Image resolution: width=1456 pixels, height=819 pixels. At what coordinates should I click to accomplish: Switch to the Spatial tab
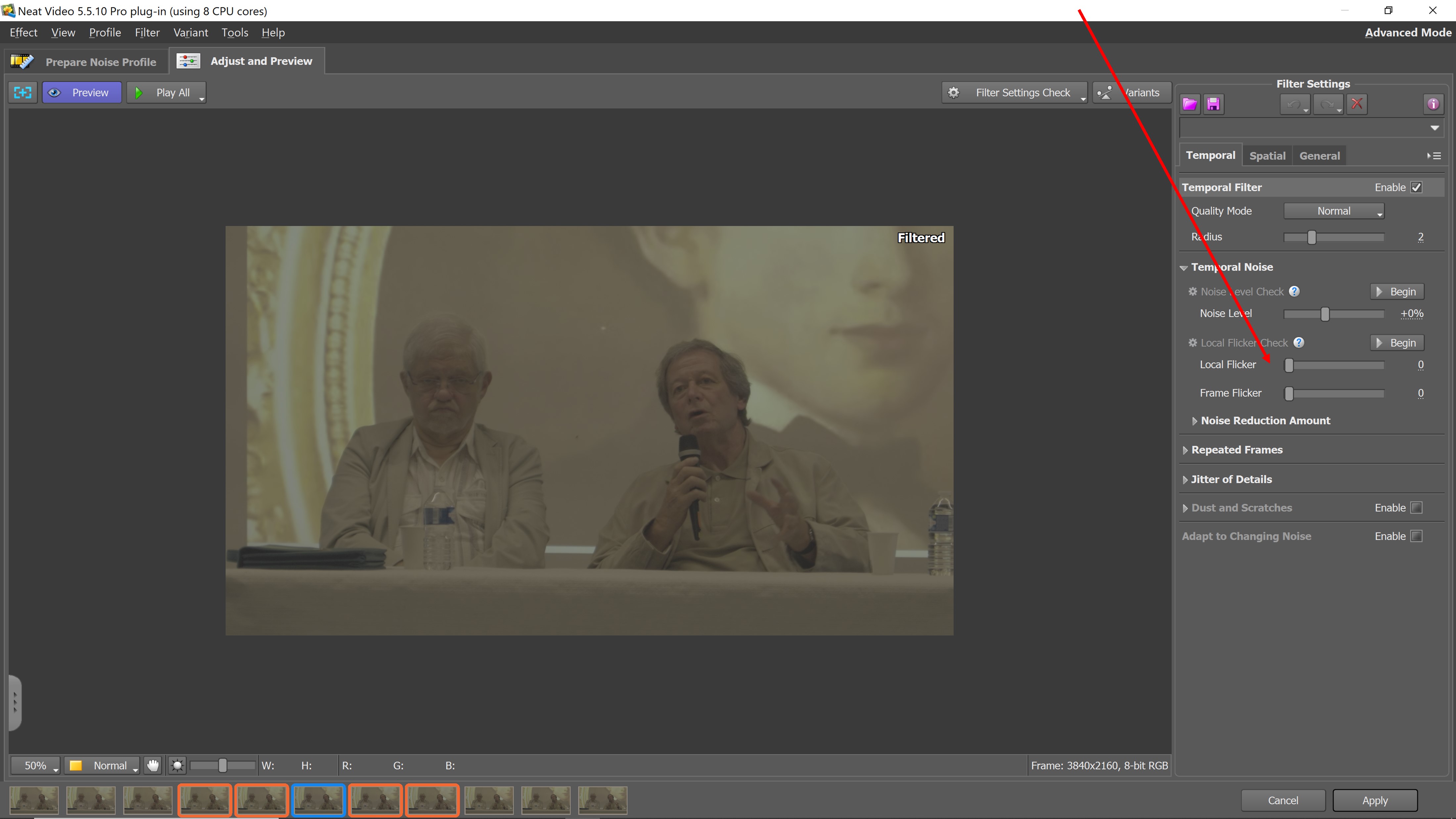1267,156
